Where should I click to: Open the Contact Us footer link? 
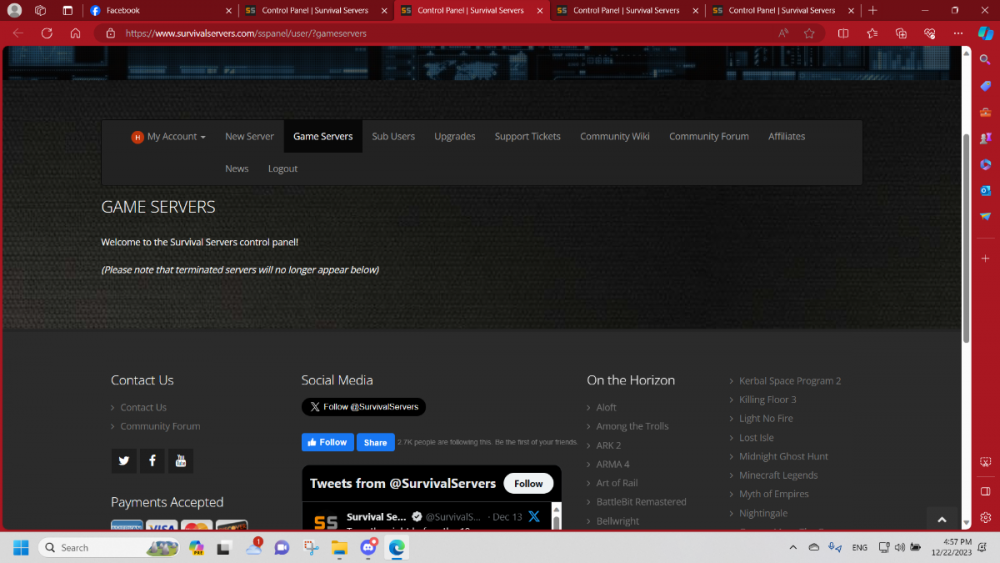pyautogui.click(x=143, y=407)
